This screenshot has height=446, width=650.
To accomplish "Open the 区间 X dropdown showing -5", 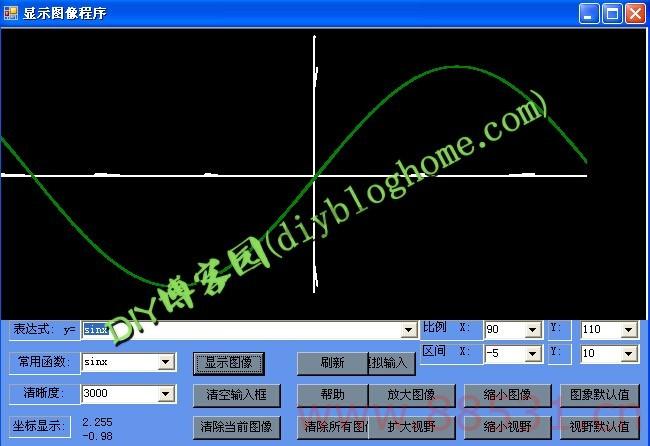I will [532, 354].
